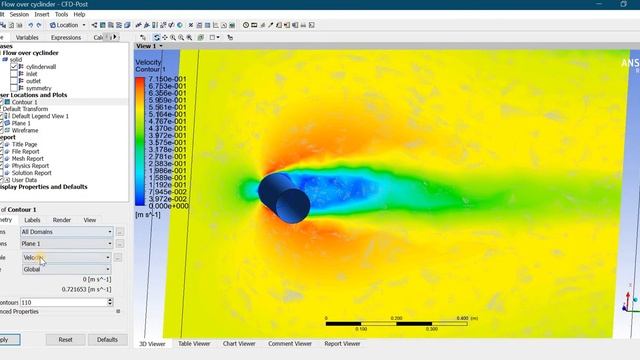Screen dimensions: 640x360
Task: Open the Plane 1 locations dropdown
Action: click(x=67, y=244)
